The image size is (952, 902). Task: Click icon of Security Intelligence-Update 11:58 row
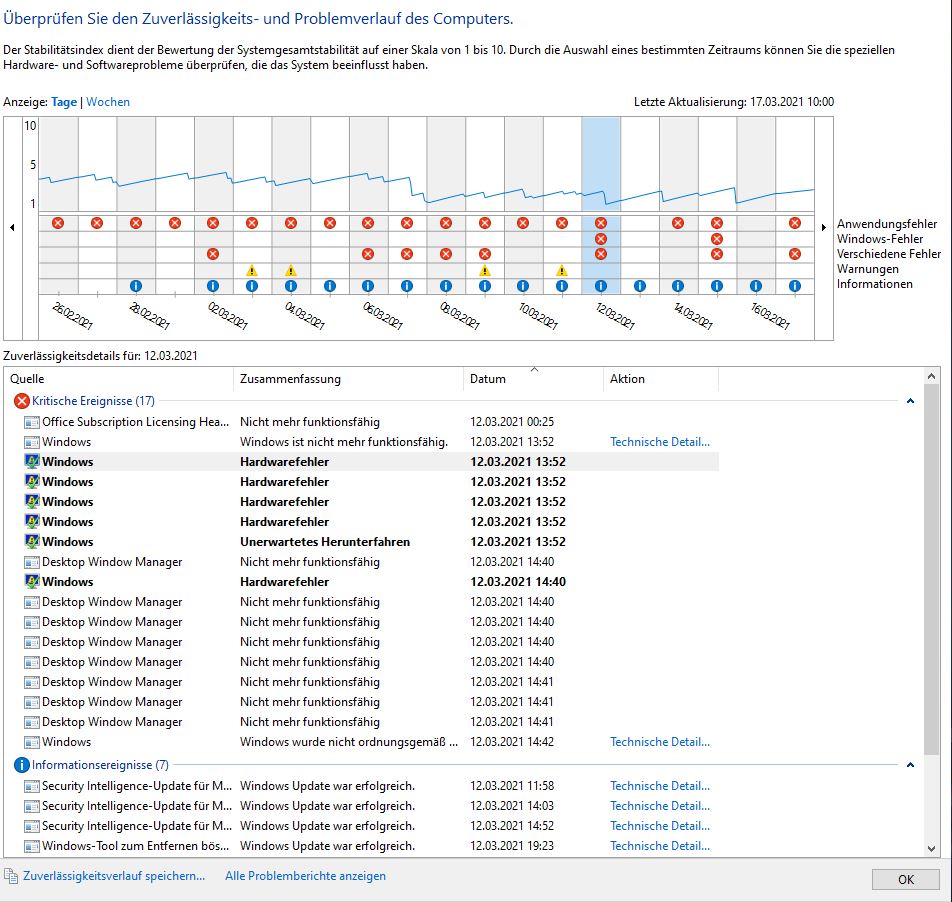click(32, 786)
